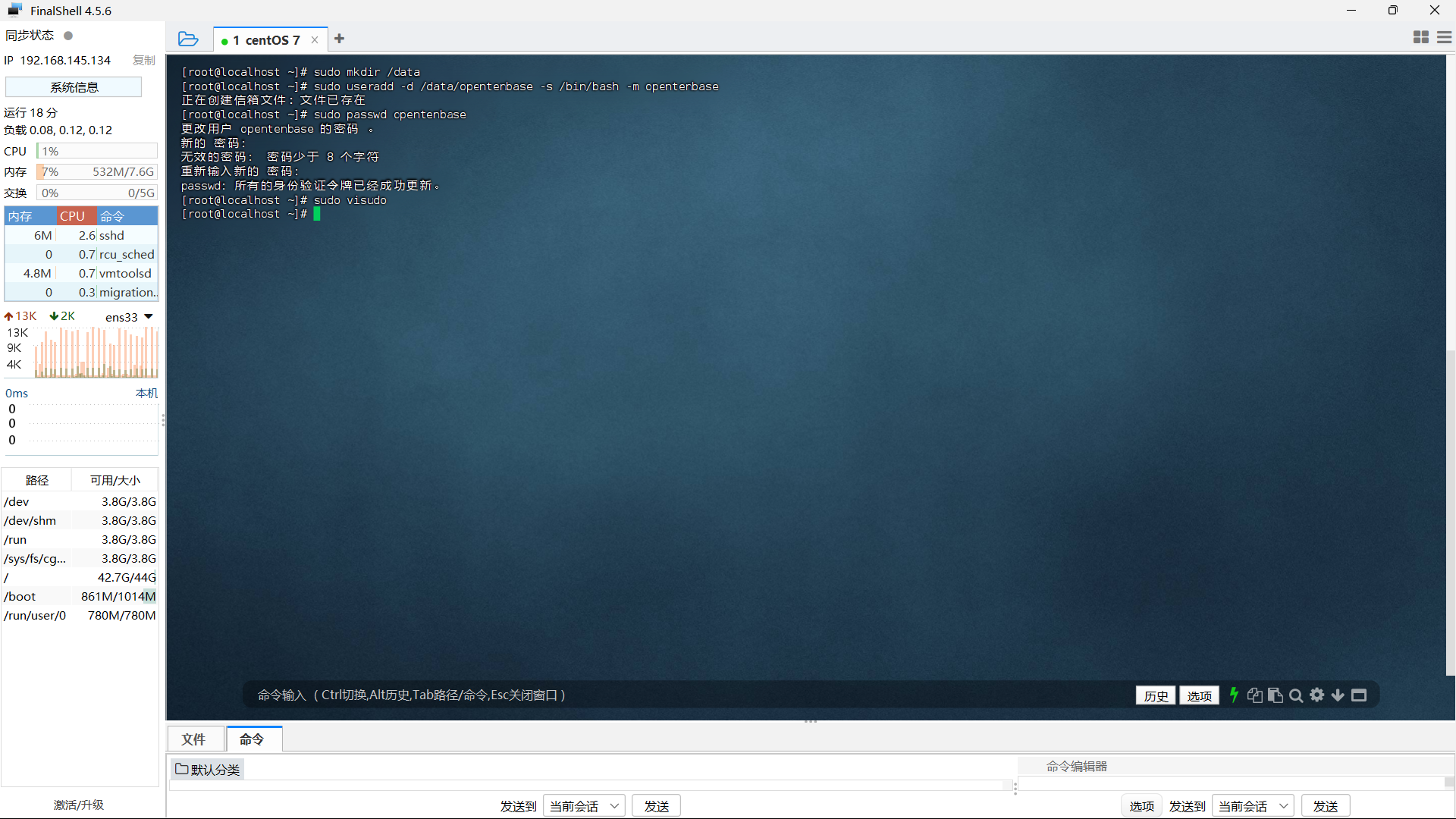The width and height of the screenshot is (1456, 819).
Task: Click the green lightning quick-command icon
Action: pyautogui.click(x=1234, y=695)
